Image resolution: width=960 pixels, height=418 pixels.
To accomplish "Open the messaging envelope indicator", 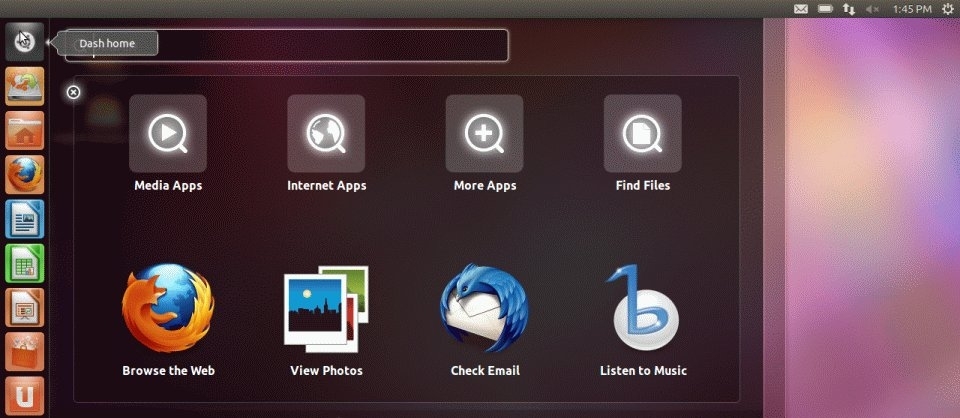I will [801, 9].
